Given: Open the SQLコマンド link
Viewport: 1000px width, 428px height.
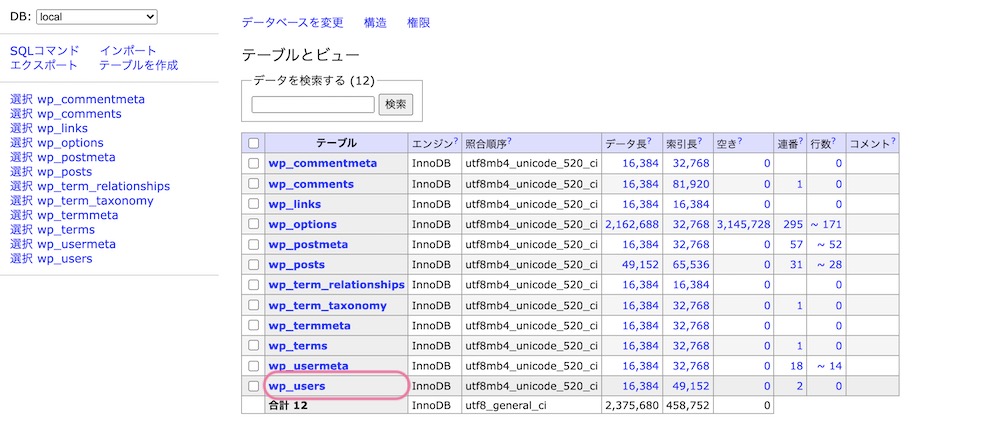Looking at the screenshot, I should pos(45,50).
